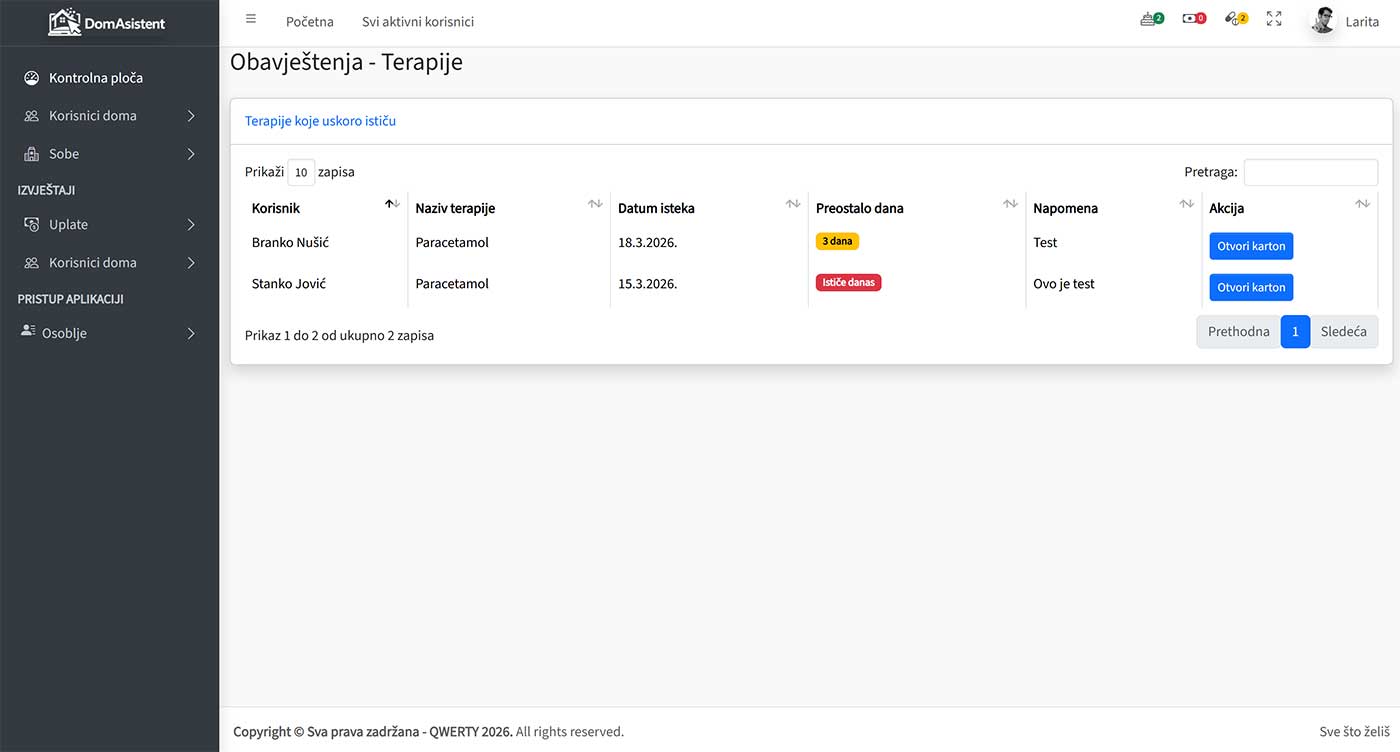The image size is (1400, 752).
Task: Toggle sidebar with hamburger menu icon
Action: pyautogui.click(x=251, y=19)
